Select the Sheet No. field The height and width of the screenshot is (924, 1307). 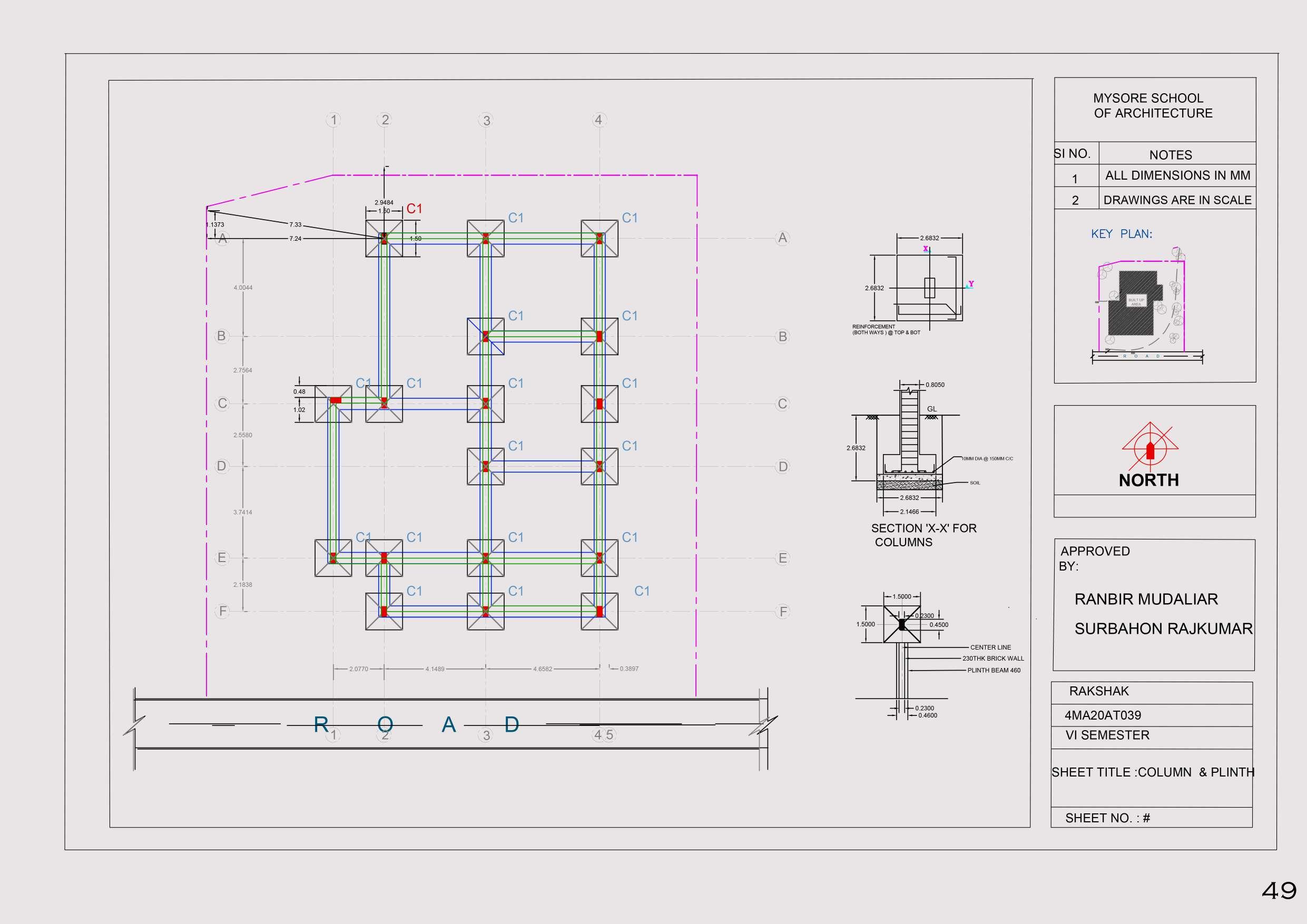(1107, 818)
